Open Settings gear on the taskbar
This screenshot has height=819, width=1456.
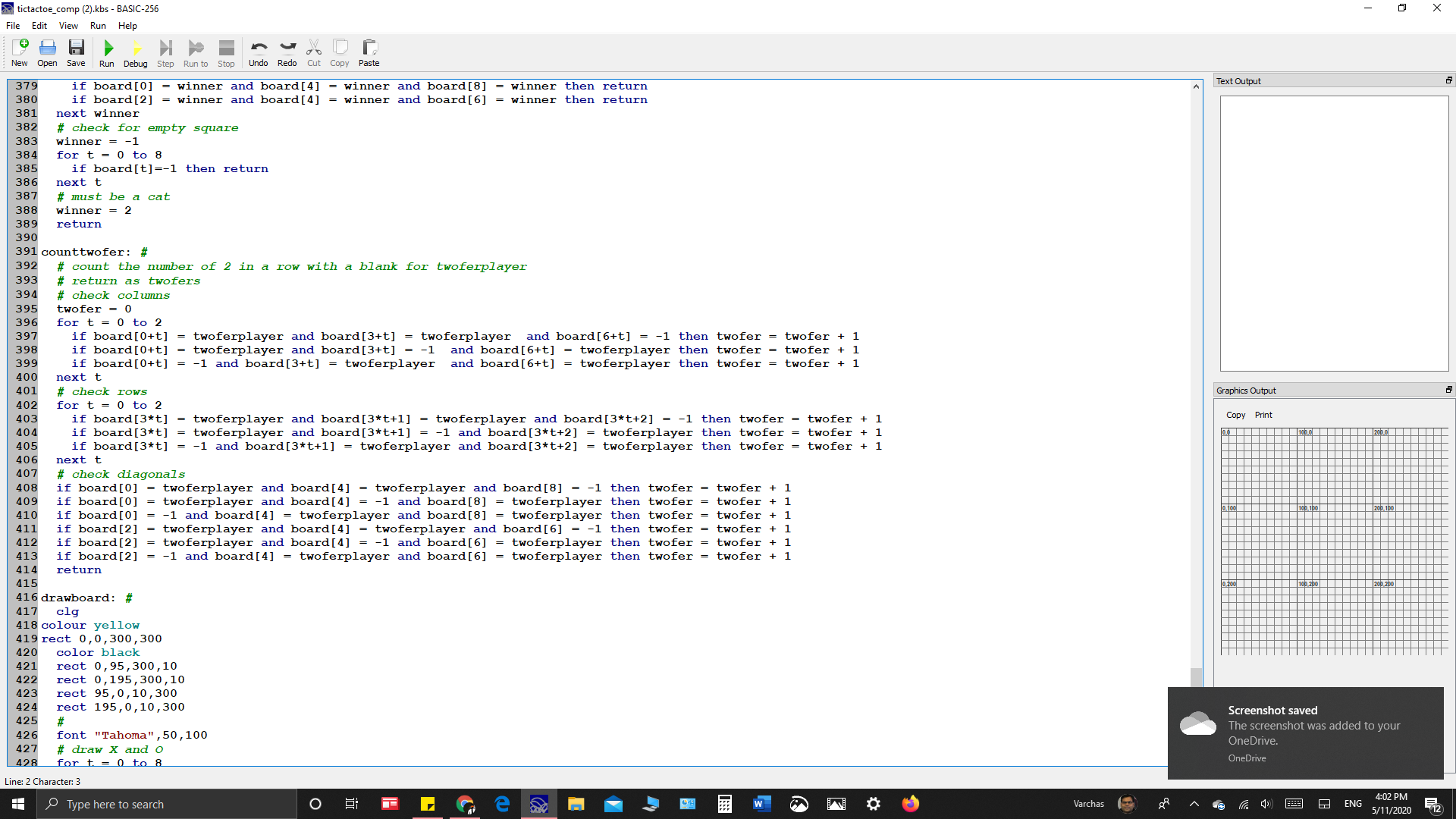pos(874,804)
